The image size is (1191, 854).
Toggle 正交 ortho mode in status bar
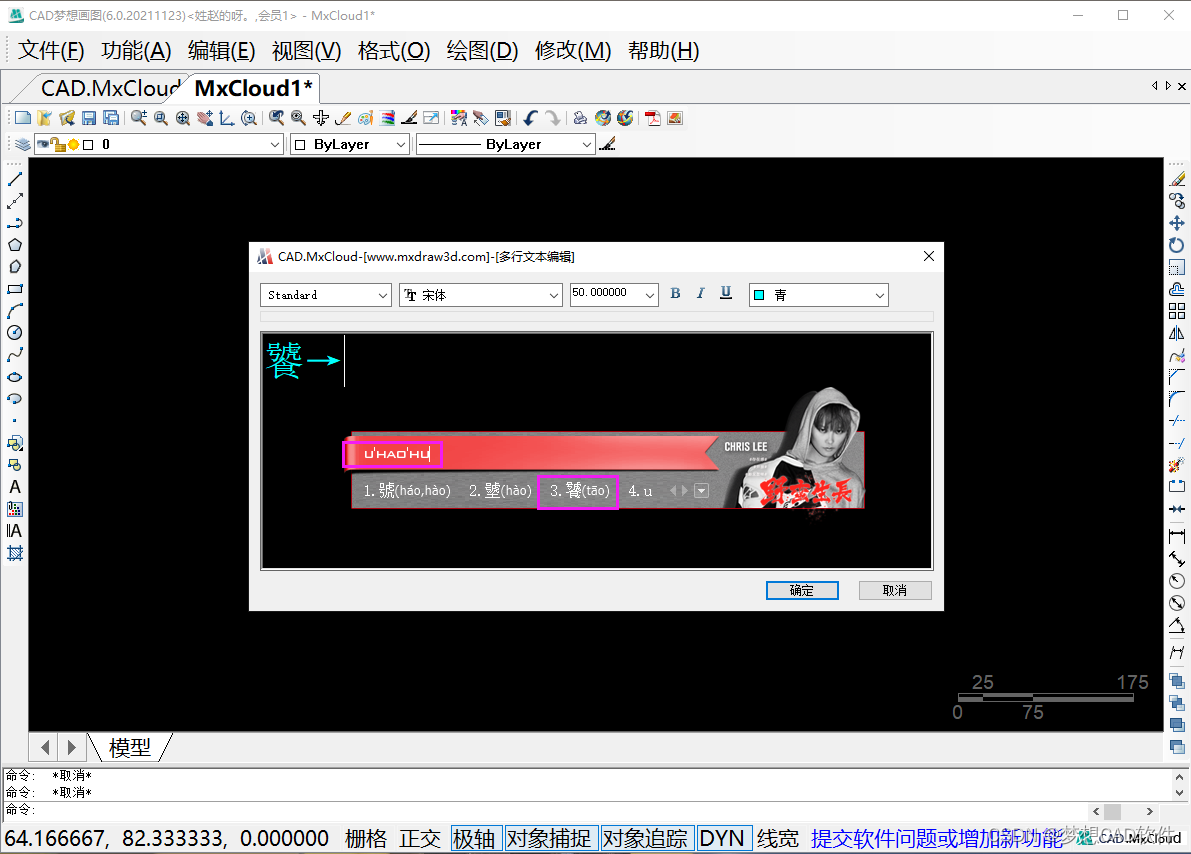point(420,839)
